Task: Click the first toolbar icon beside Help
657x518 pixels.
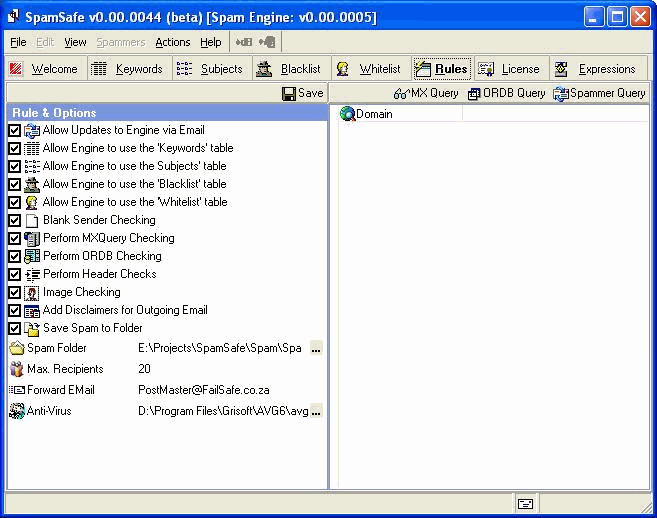Action: click(x=244, y=42)
